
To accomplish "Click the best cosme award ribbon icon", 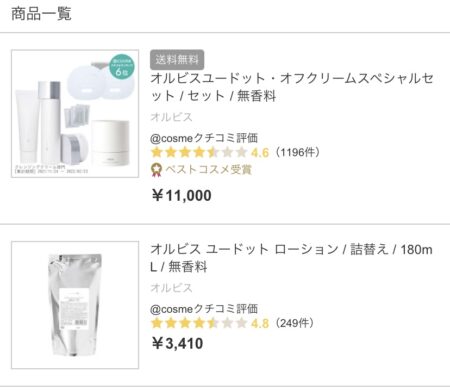I will tap(156, 170).
